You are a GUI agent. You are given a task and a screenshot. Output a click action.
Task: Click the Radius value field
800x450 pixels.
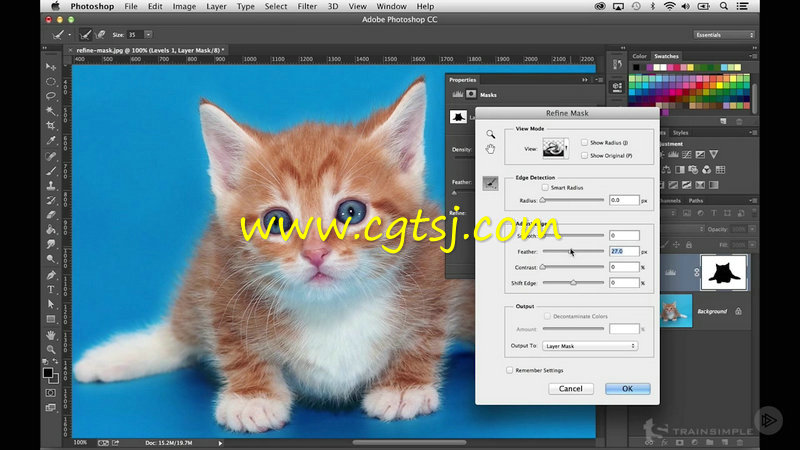624,200
